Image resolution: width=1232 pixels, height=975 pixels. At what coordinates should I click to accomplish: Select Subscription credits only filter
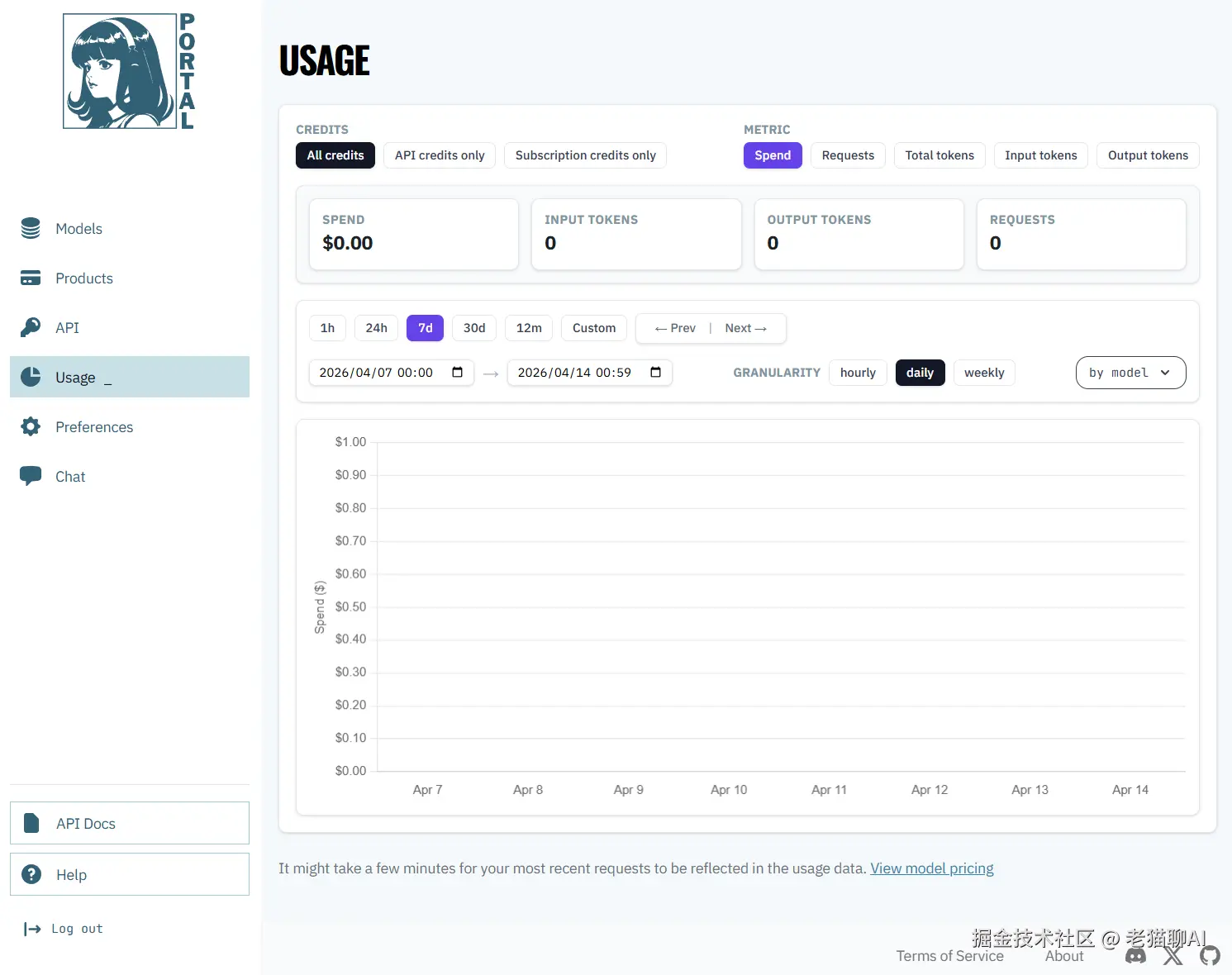[585, 155]
